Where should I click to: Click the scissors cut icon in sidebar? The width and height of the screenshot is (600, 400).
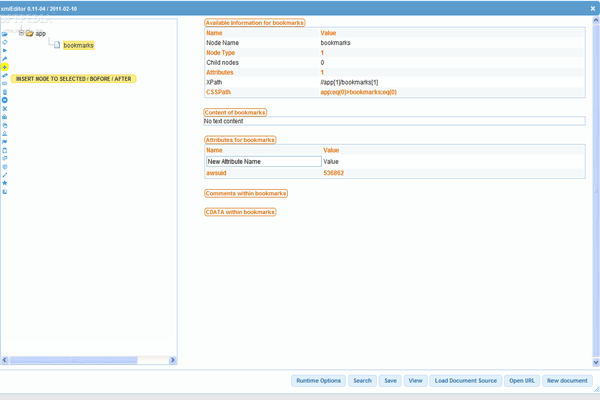tap(5, 109)
